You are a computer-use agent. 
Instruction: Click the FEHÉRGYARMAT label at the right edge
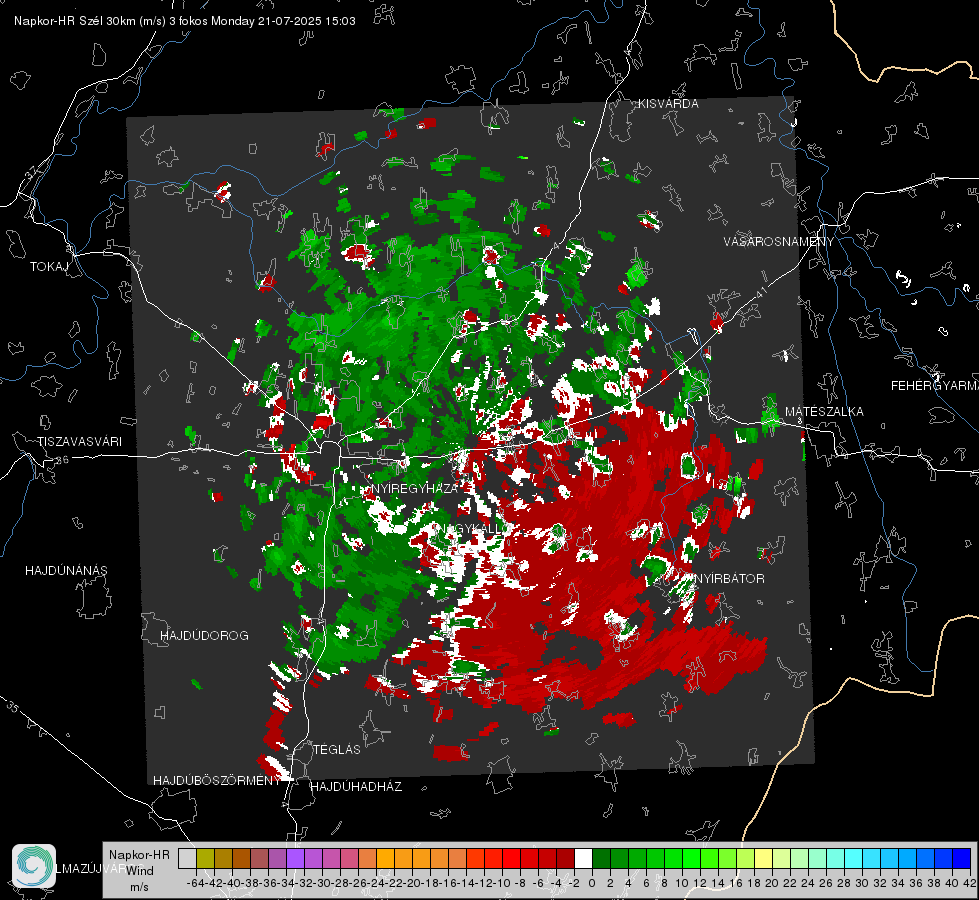pyautogui.click(x=934, y=386)
